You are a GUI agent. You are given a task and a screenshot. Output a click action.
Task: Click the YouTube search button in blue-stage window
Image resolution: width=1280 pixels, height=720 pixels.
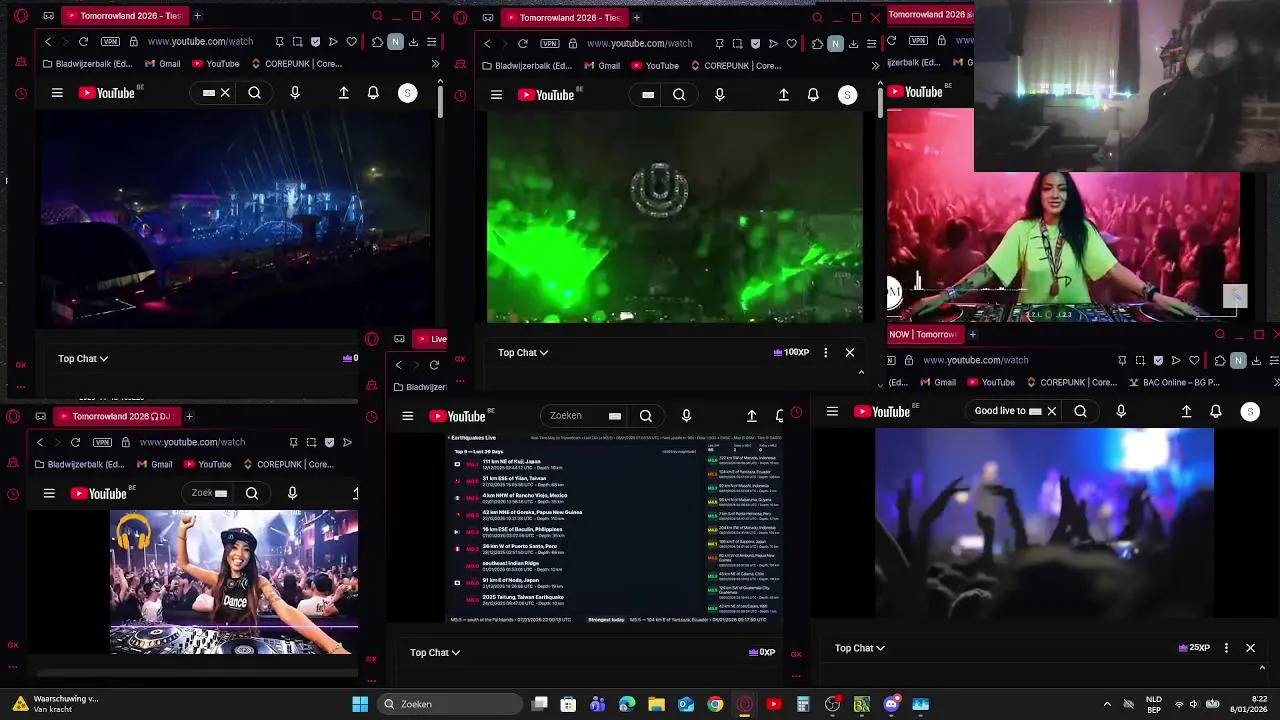tap(255, 93)
